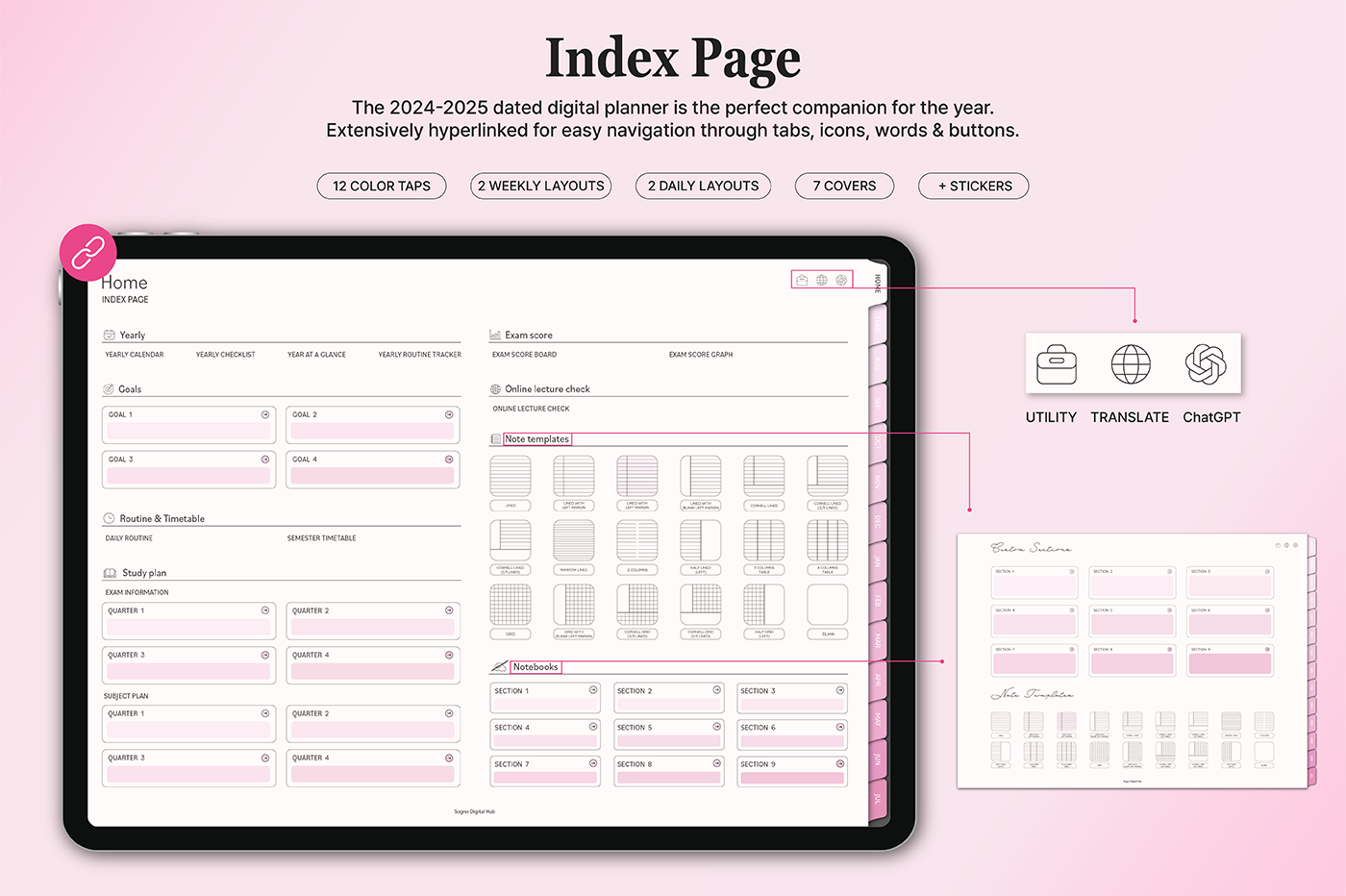1346x896 pixels.
Task: Go to the DEC month tab
Action: coord(877,521)
